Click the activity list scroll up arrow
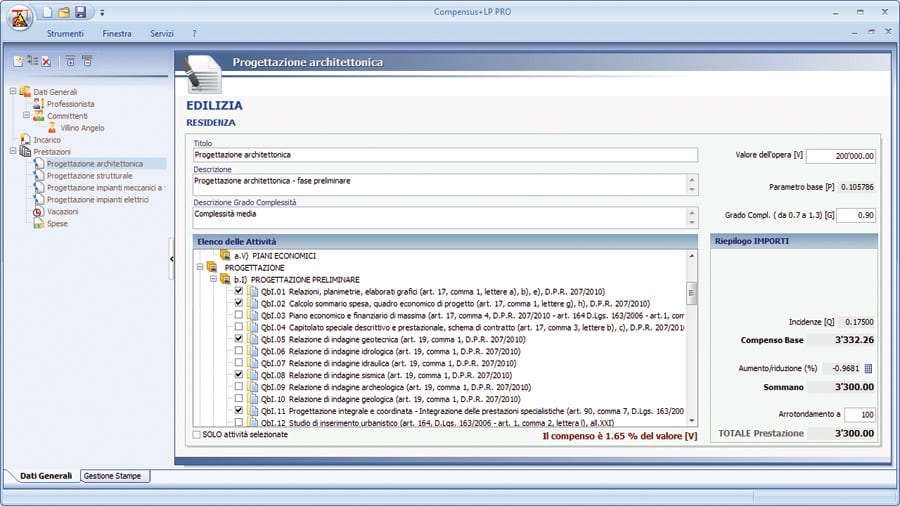 pos(692,256)
